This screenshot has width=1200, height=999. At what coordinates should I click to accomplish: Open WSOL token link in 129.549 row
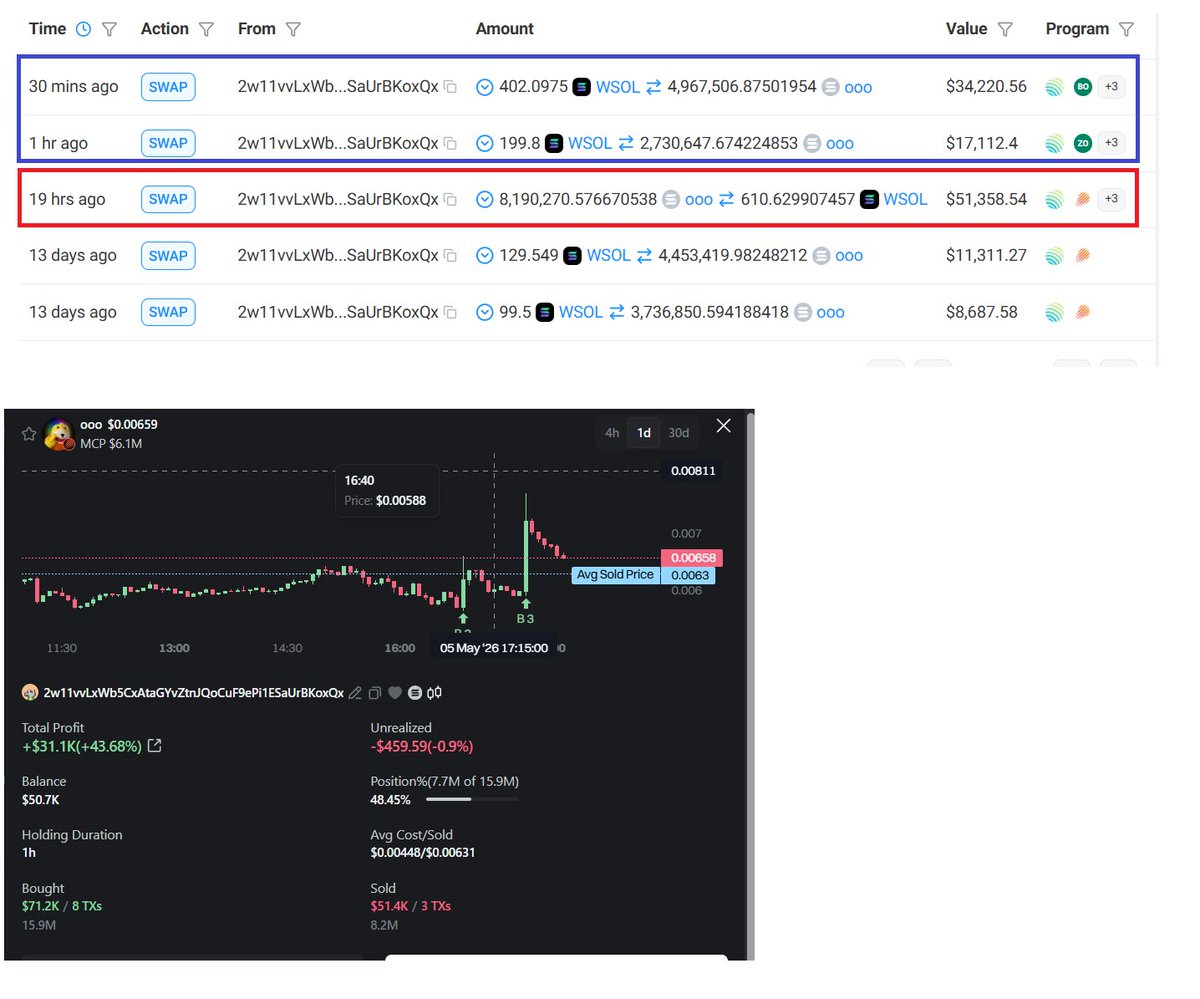point(609,255)
